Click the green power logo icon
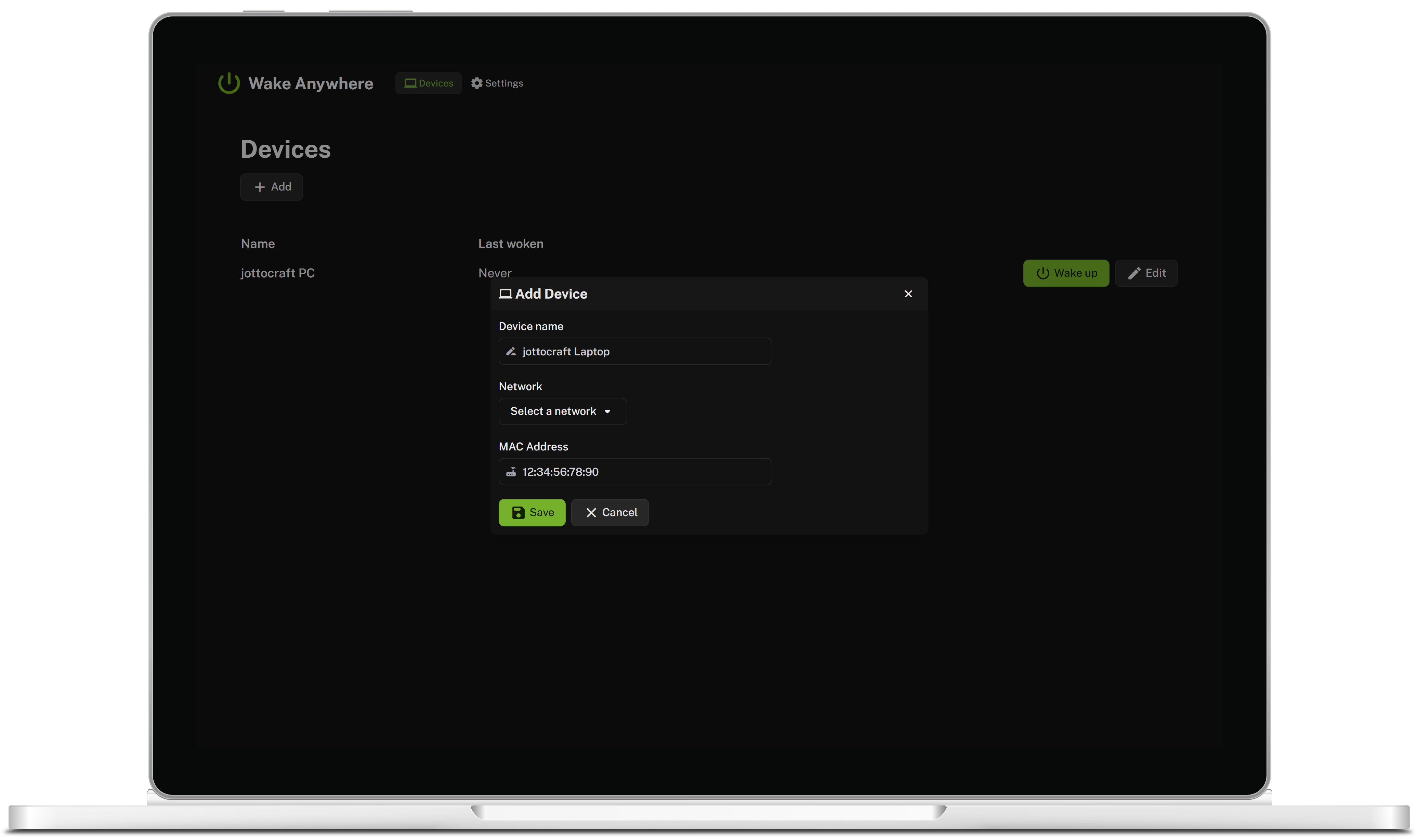Screen dimensions: 1417x840 pos(228,83)
